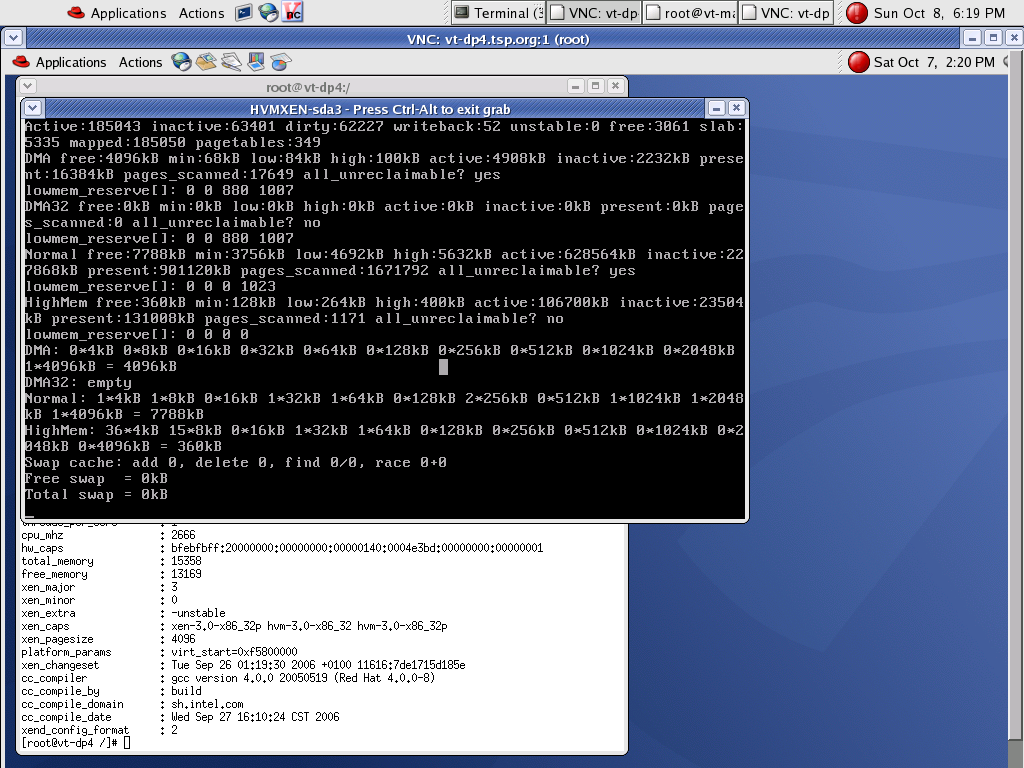Switch to the root@vt-m taskbar button
1024x768 pixels.
[690, 13]
